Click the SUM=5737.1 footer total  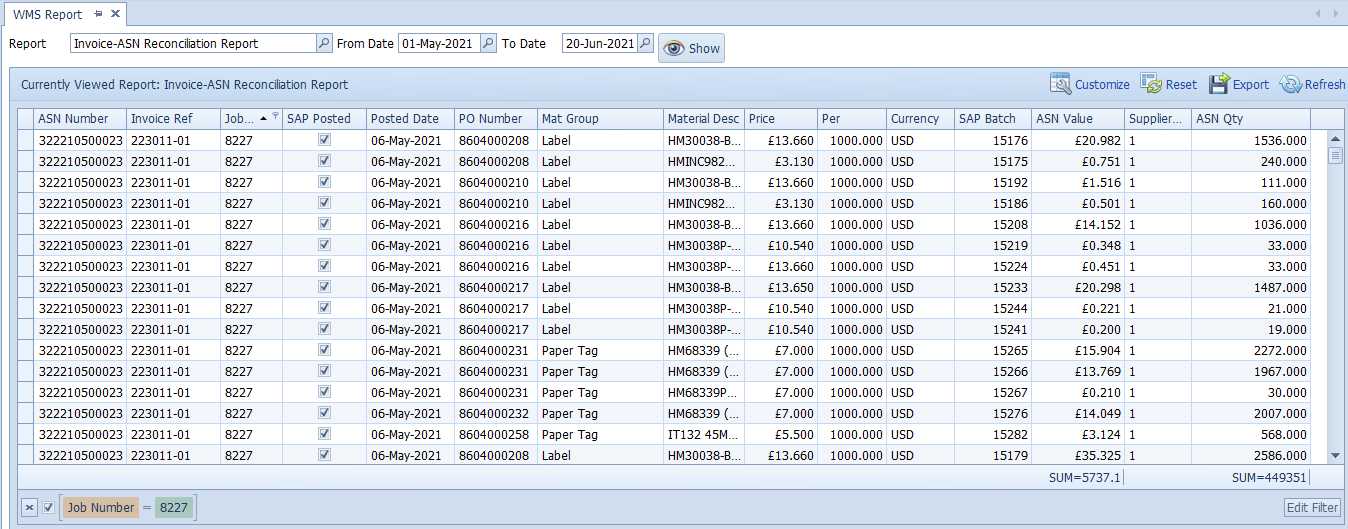(1085, 478)
